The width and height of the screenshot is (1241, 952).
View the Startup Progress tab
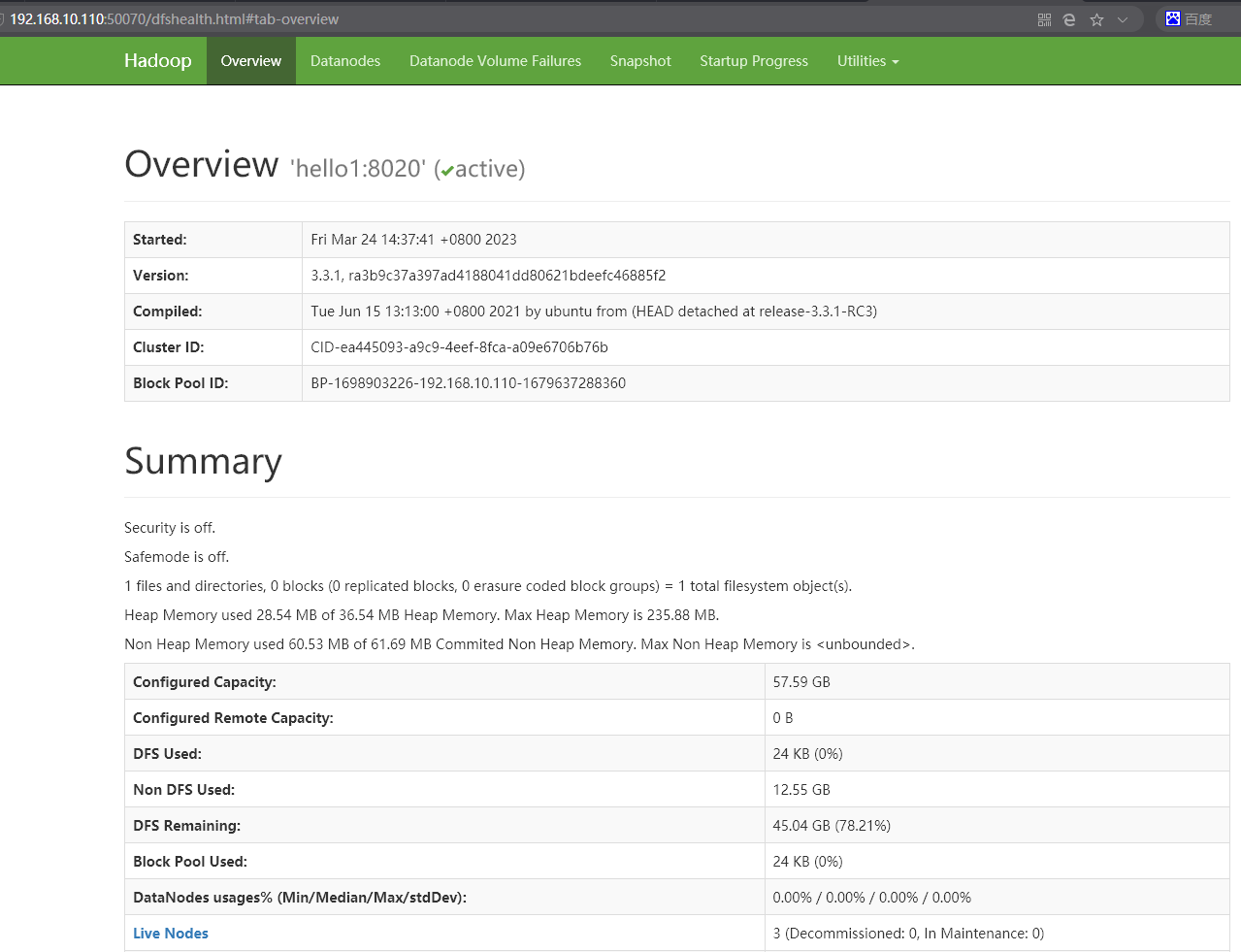click(753, 61)
